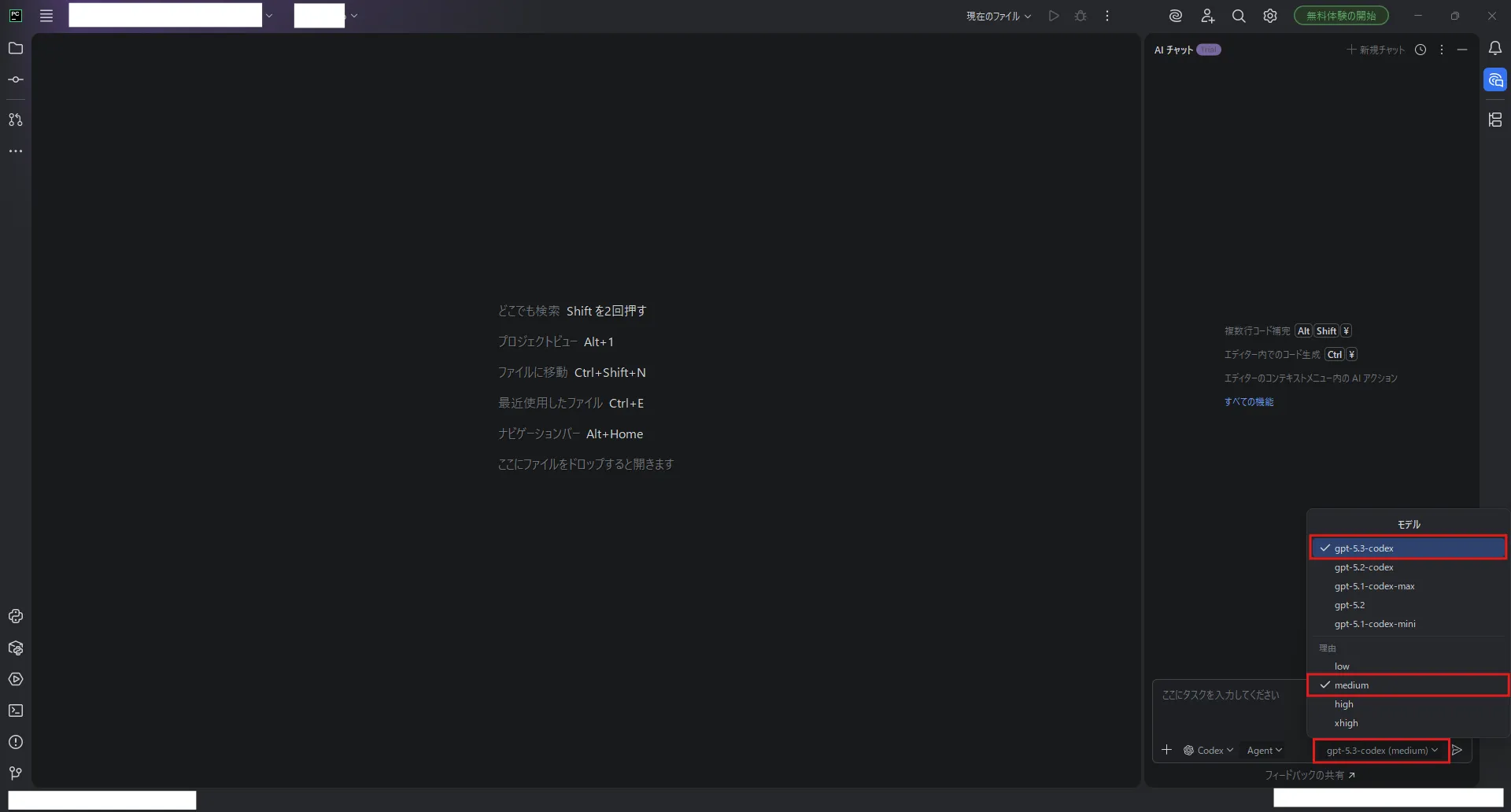The image size is (1511, 812).
Task: Set reasoning level to medium
Action: (x=1408, y=685)
